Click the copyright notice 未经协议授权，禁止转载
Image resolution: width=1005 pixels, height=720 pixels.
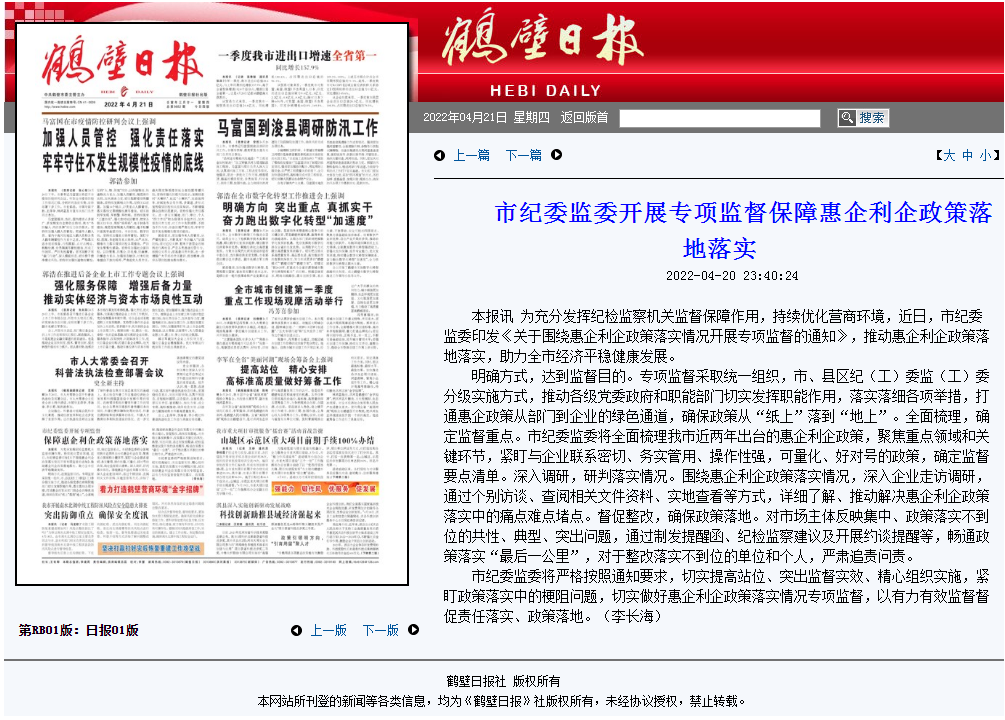(675, 701)
